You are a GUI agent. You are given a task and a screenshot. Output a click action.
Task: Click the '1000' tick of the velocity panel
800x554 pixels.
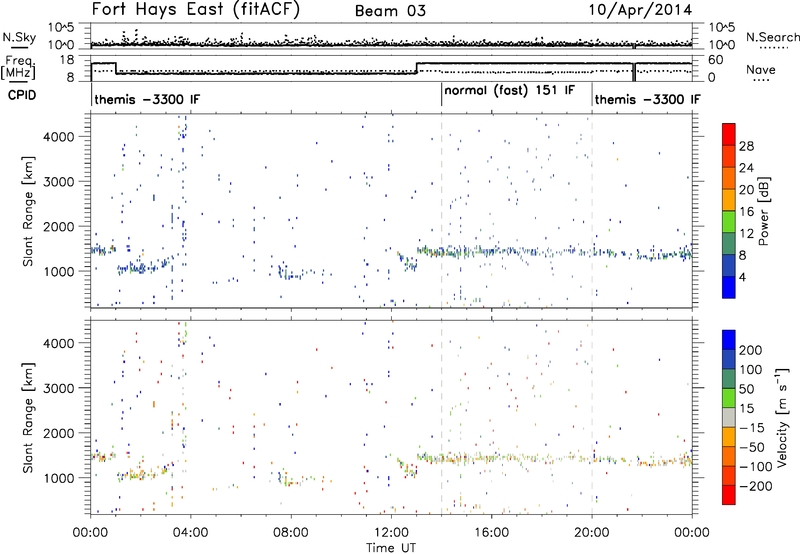pos(58,478)
